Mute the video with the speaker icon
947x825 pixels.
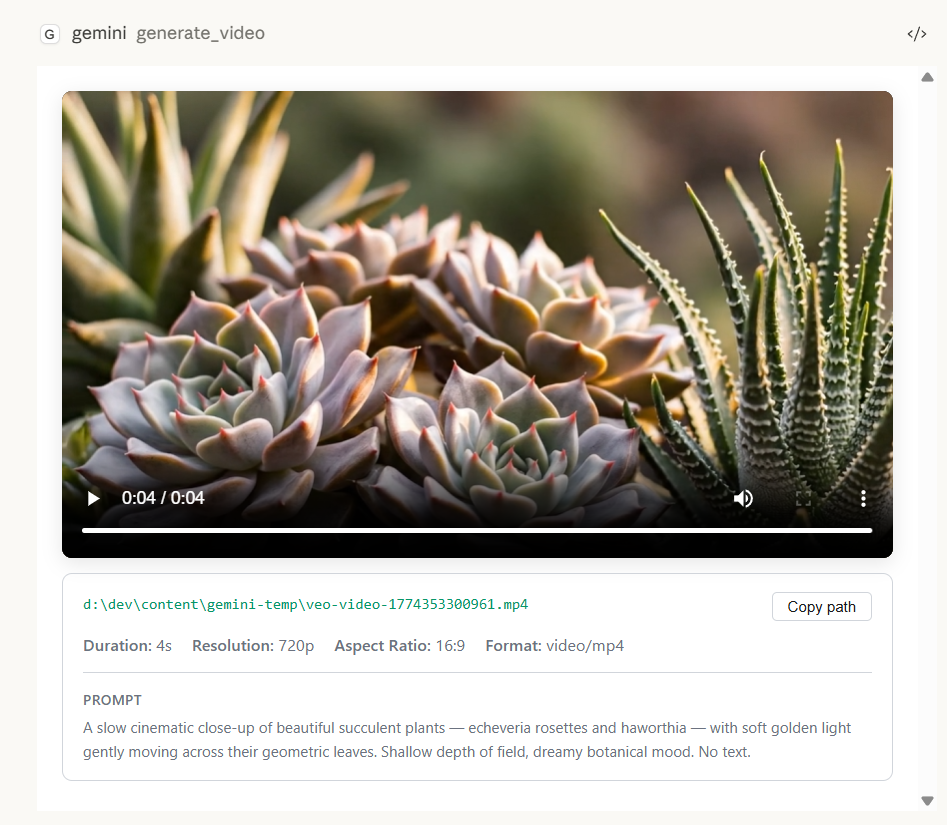pos(743,498)
